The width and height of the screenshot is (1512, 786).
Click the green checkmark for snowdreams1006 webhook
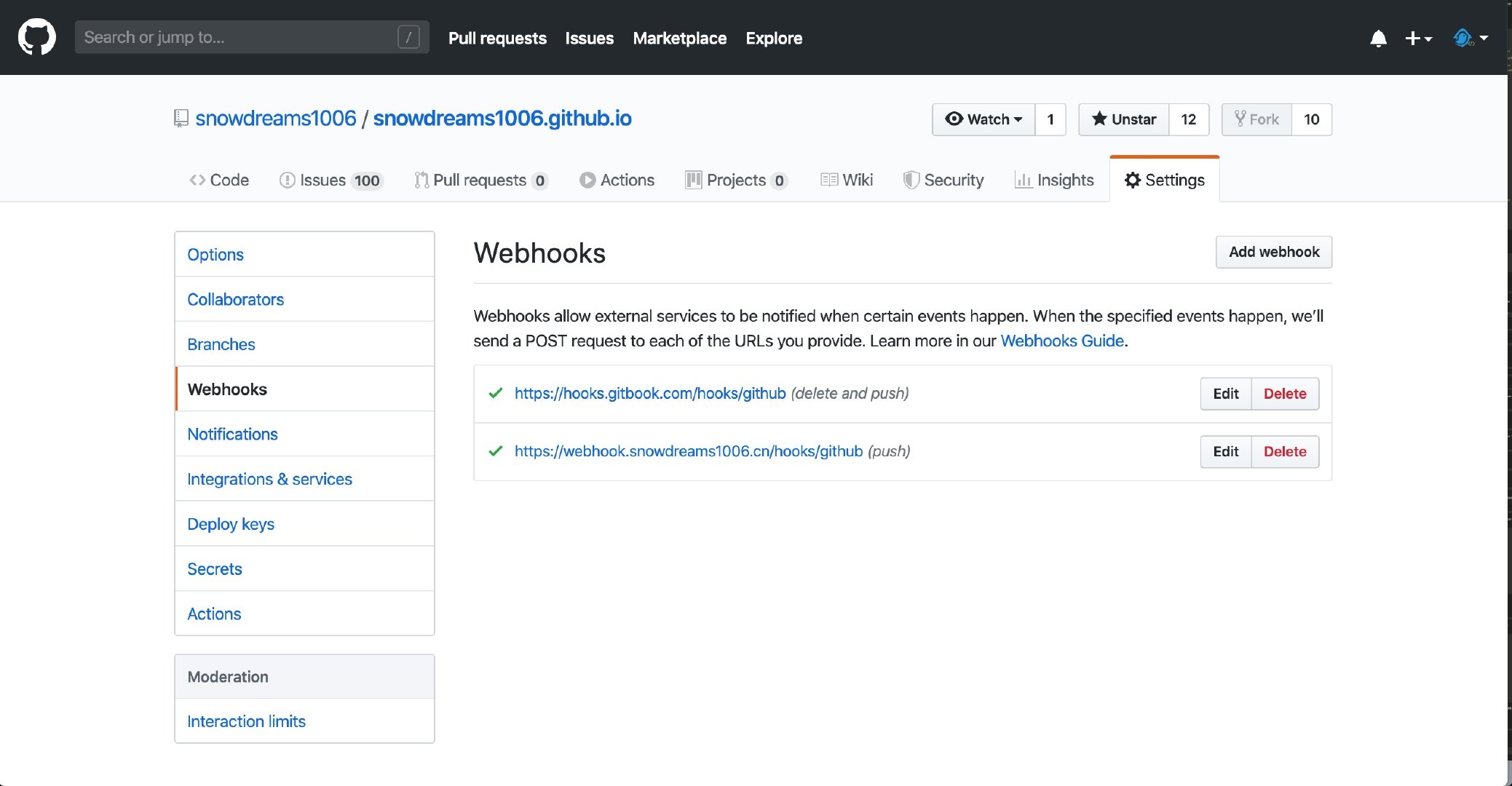tap(493, 451)
